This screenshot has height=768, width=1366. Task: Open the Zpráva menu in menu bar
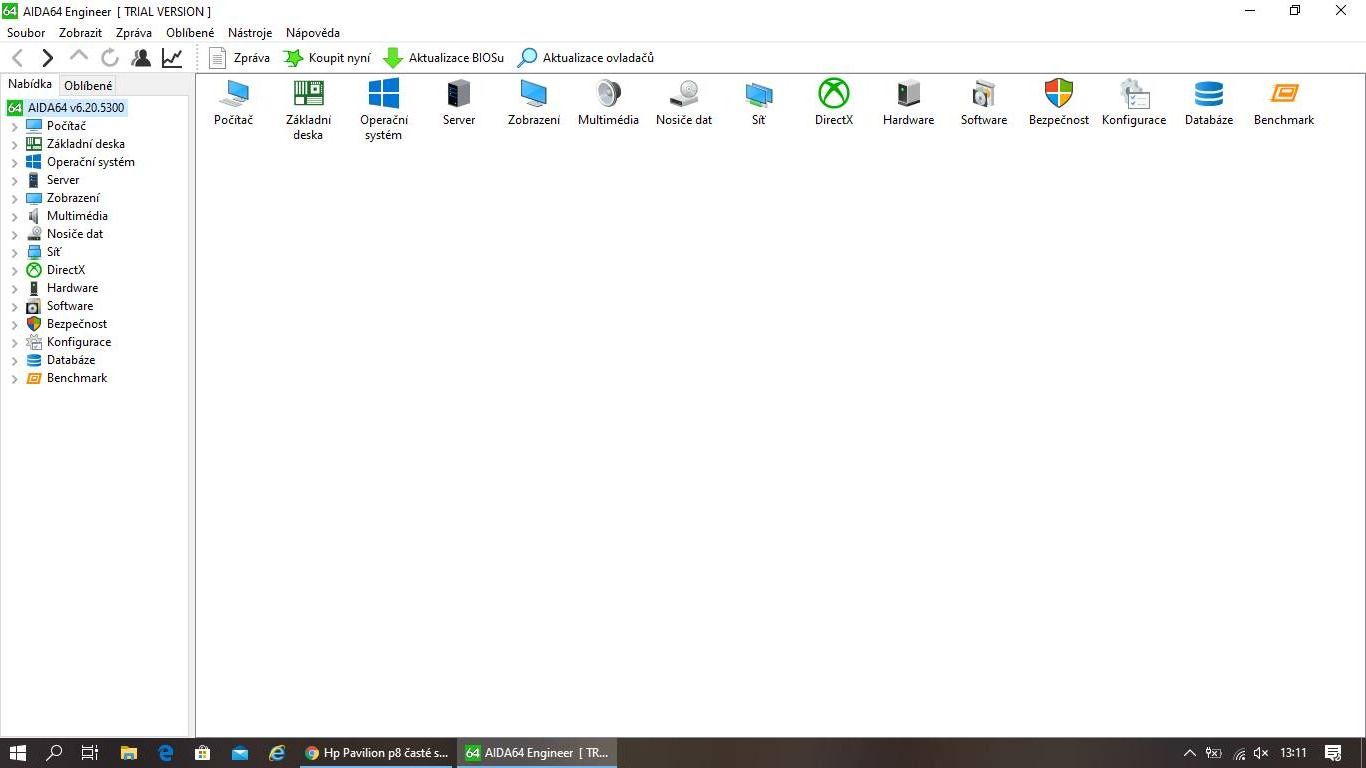(134, 33)
